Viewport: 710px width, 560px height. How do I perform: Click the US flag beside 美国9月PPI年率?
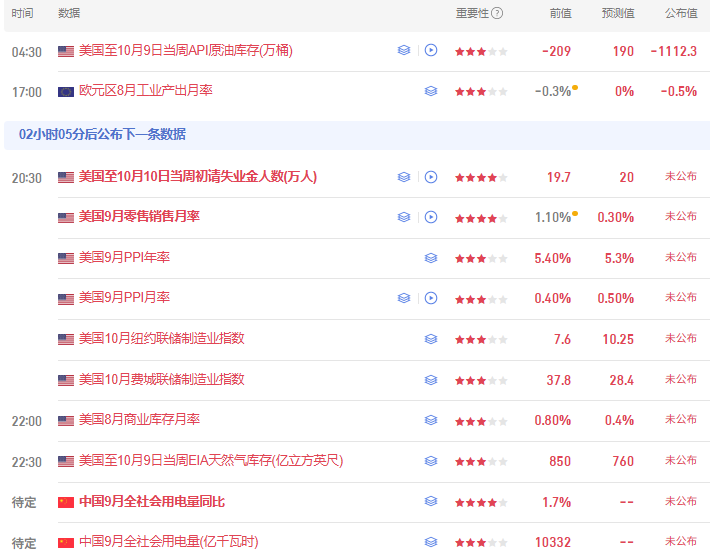(66, 258)
